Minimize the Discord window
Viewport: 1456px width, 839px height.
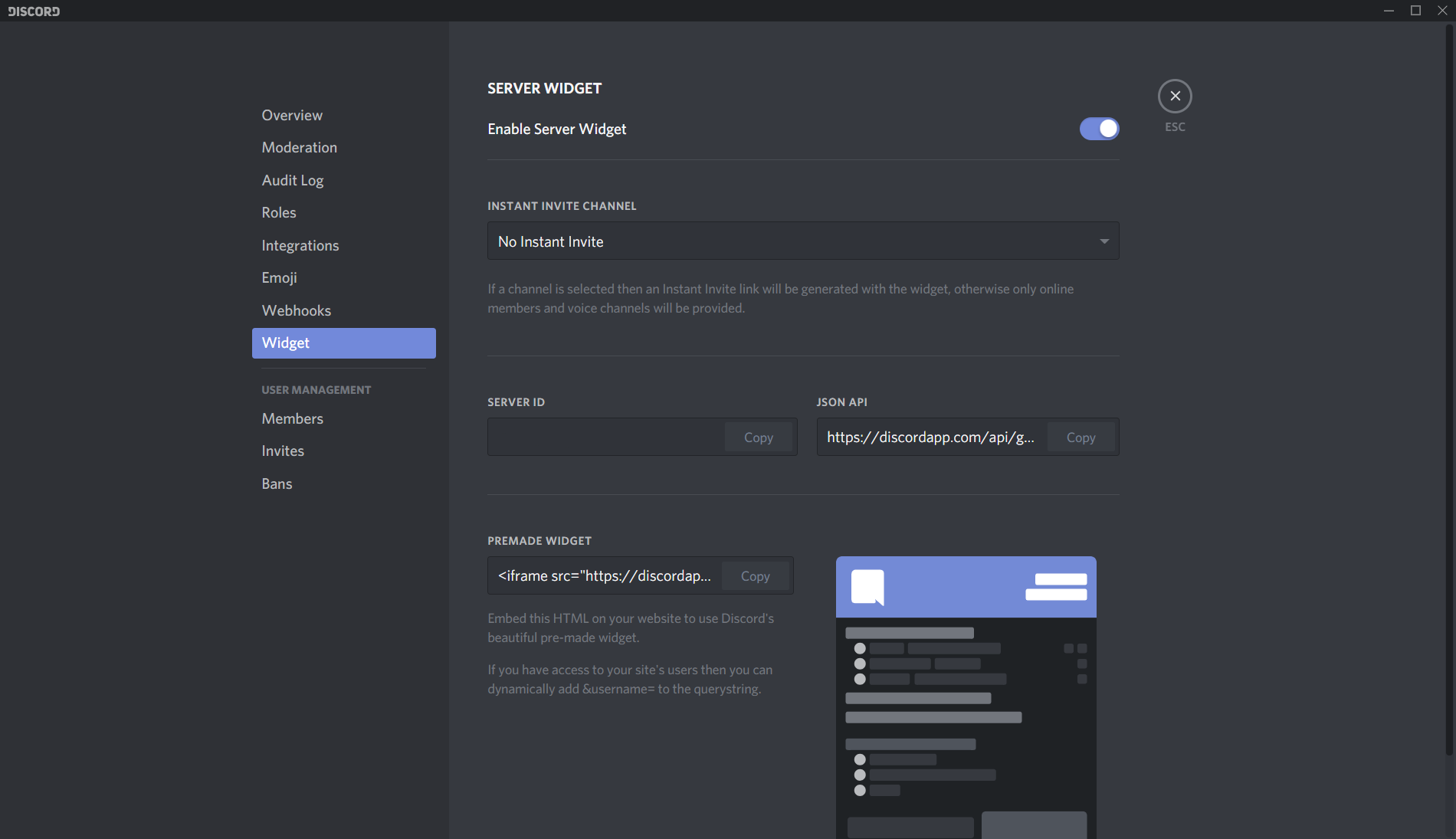1389,11
